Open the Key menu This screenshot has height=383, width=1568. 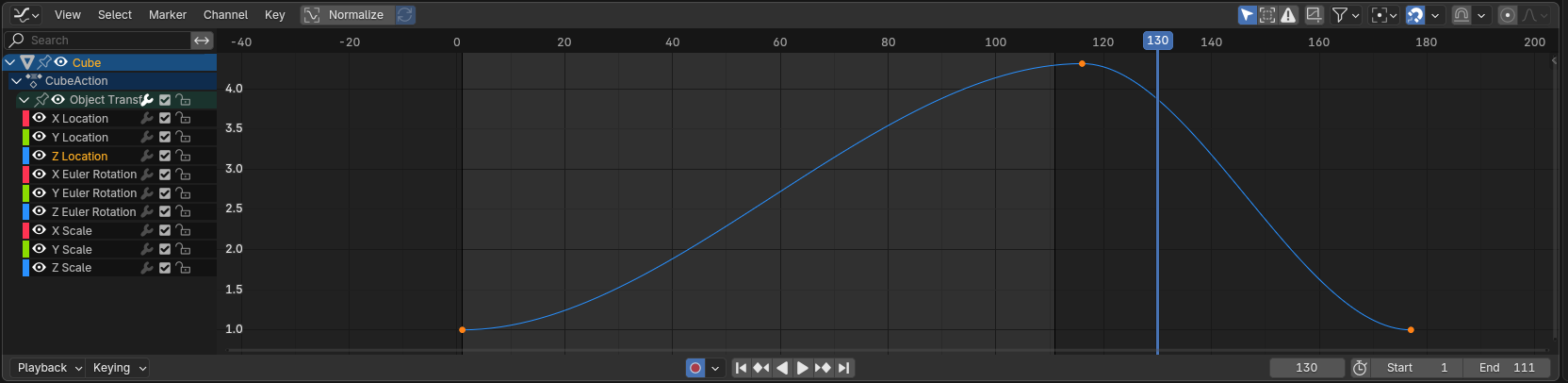pos(274,15)
